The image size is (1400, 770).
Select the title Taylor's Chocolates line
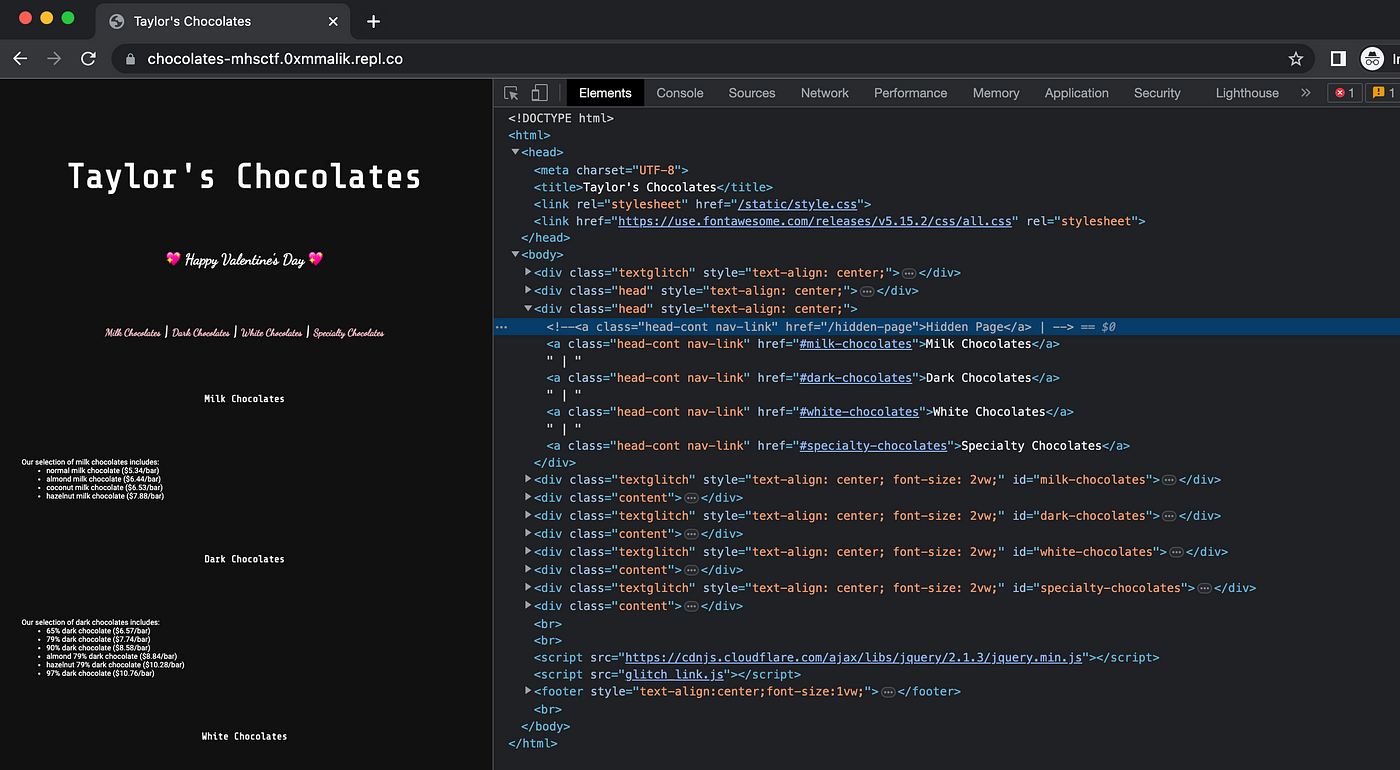pyautogui.click(x=653, y=187)
